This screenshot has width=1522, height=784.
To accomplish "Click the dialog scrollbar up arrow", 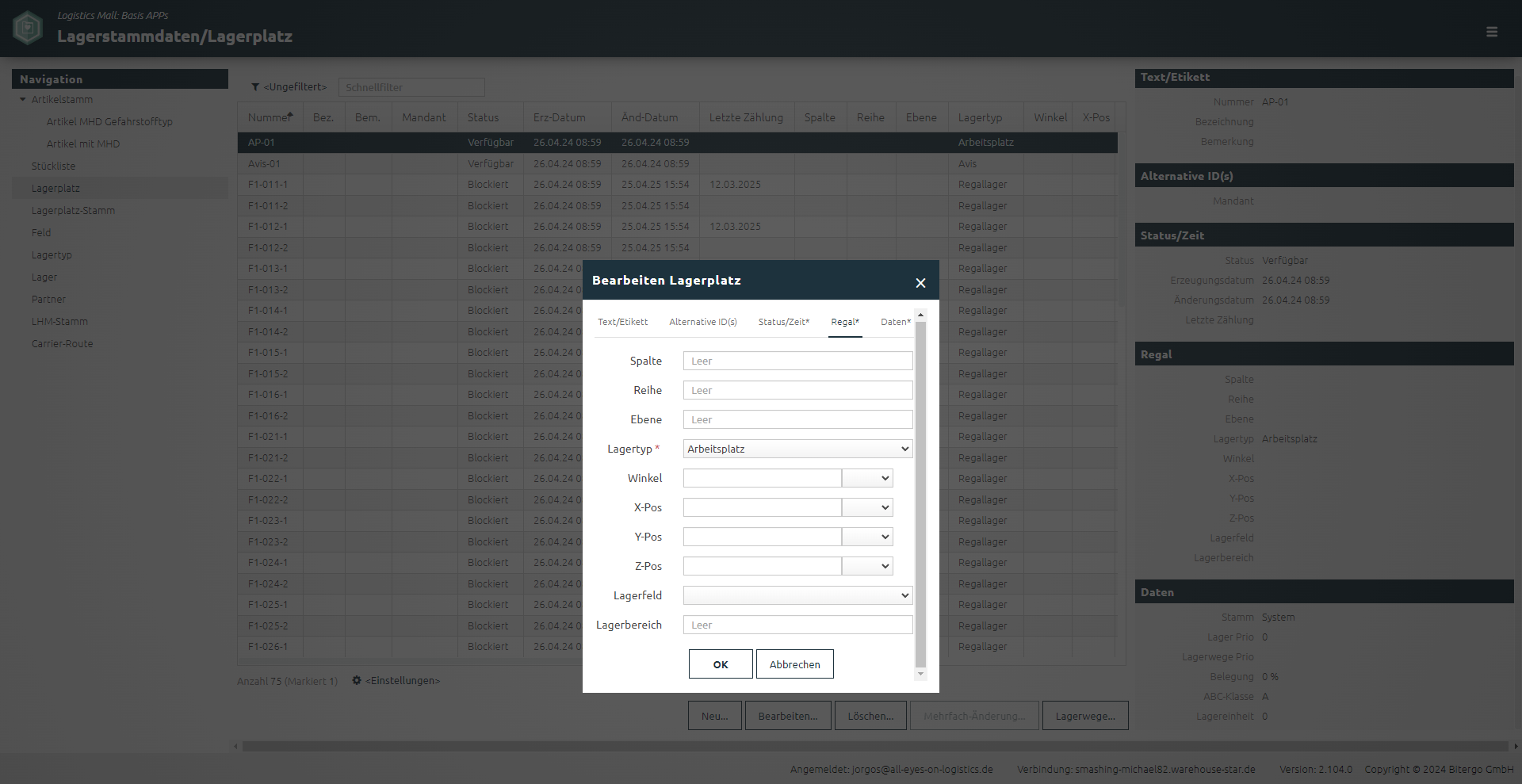I will [920, 316].
